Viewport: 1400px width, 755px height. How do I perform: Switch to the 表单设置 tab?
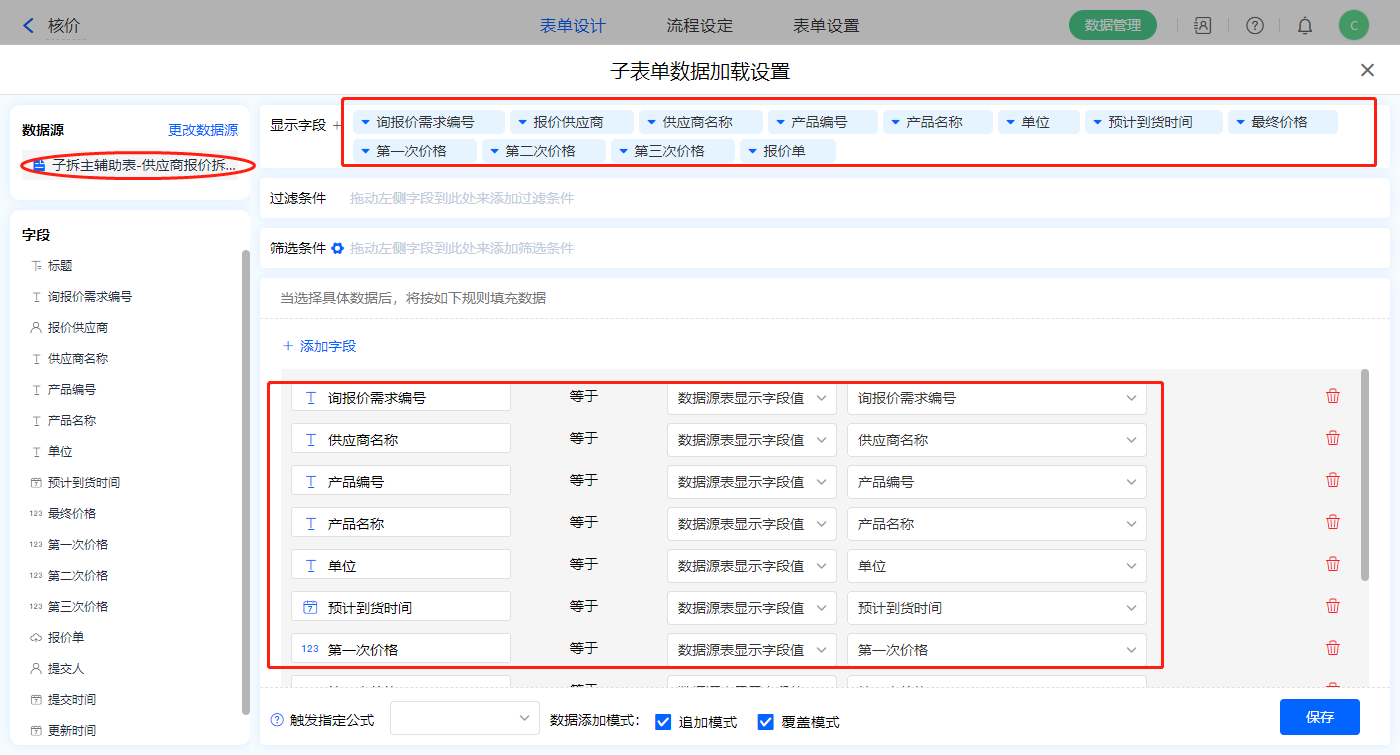(x=826, y=26)
